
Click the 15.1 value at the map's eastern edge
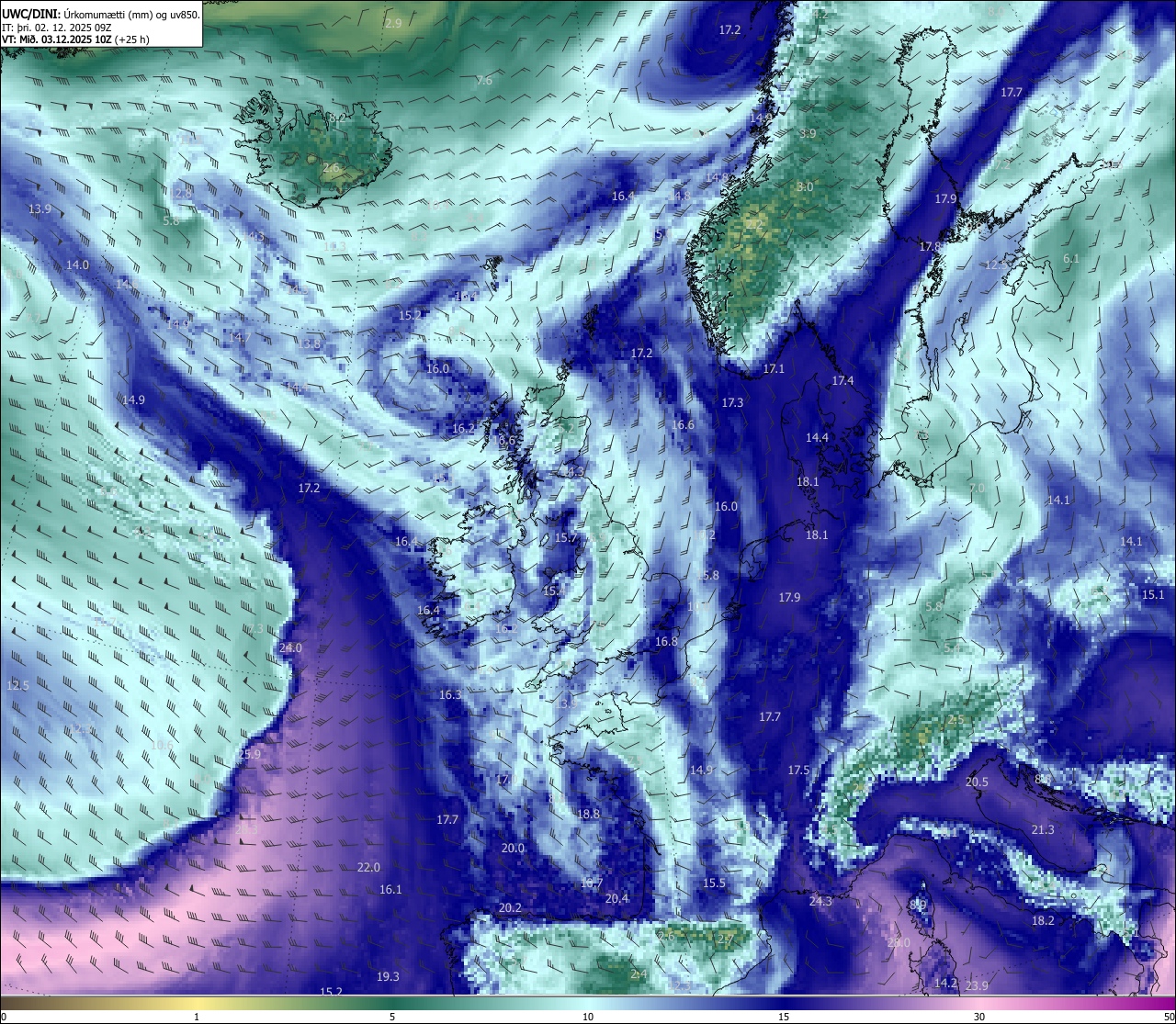click(1153, 594)
